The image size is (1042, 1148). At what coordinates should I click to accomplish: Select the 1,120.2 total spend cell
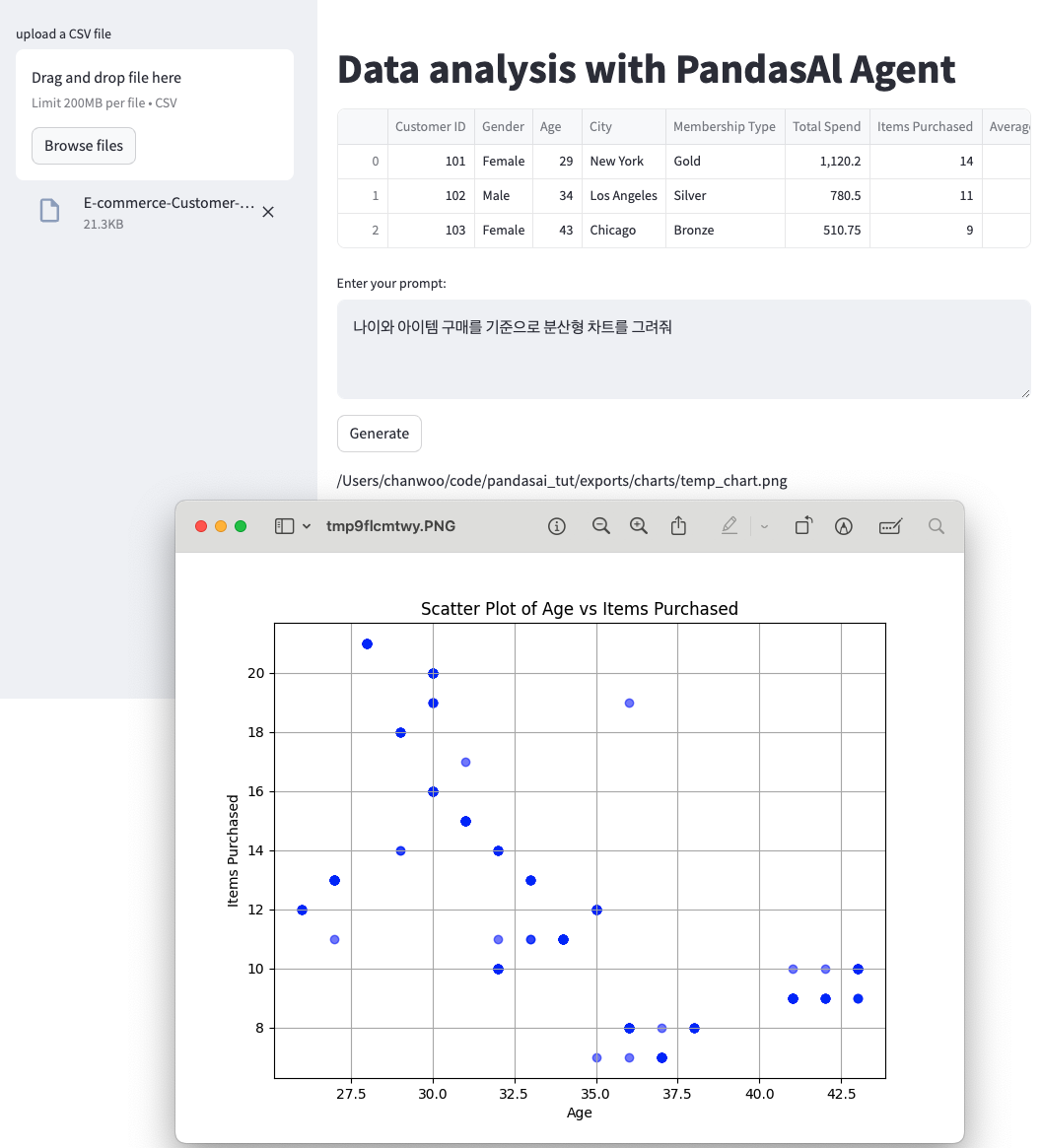click(x=827, y=161)
